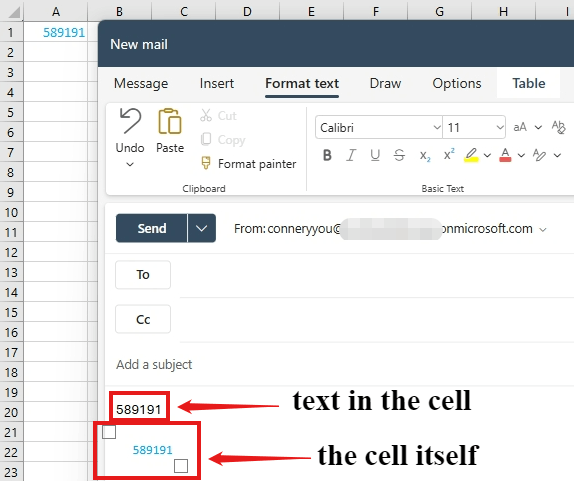Click the Paste clipboard icon
This screenshot has width=574, height=481.
(x=169, y=121)
